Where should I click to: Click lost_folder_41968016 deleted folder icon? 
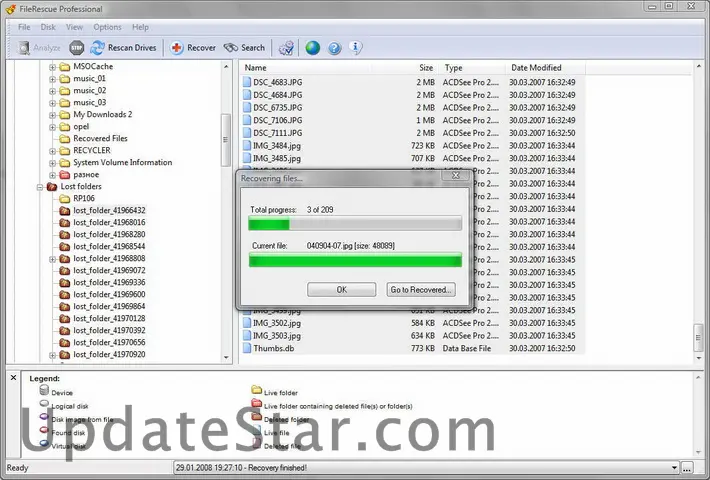(65, 222)
